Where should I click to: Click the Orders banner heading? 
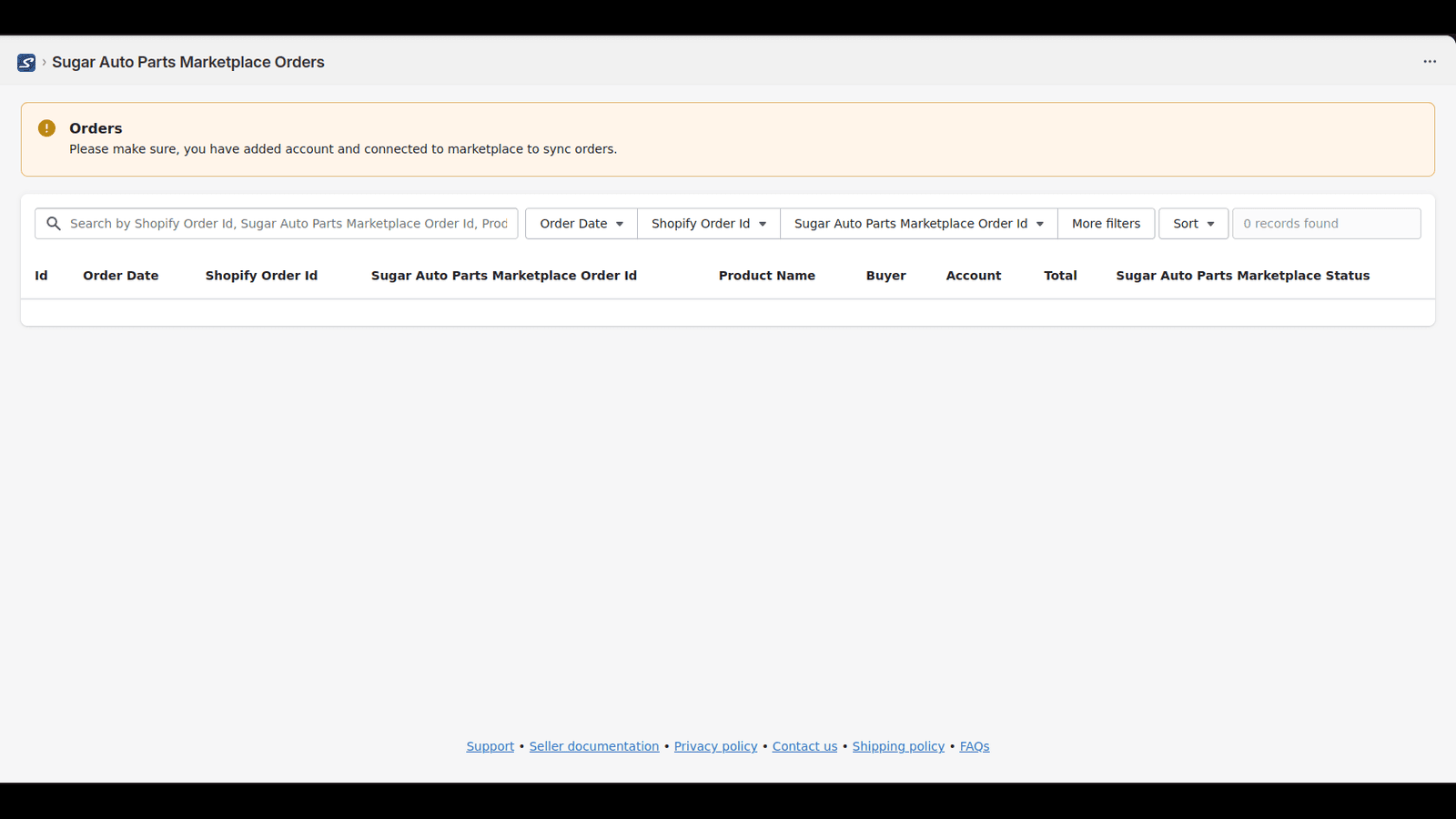point(96,128)
